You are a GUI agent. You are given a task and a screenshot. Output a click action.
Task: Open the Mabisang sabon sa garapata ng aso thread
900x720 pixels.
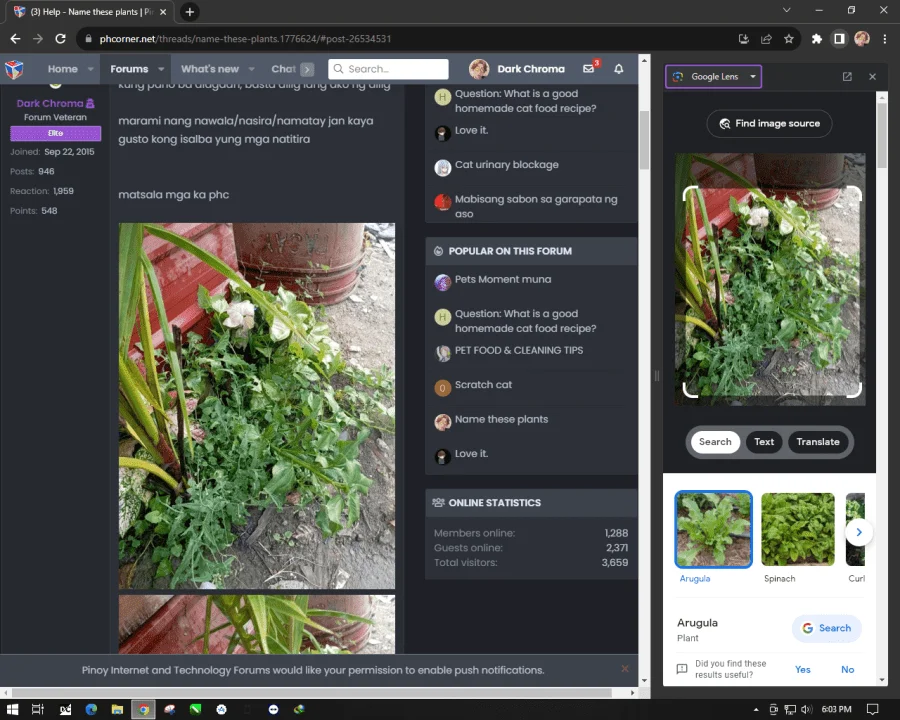tap(536, 206)
